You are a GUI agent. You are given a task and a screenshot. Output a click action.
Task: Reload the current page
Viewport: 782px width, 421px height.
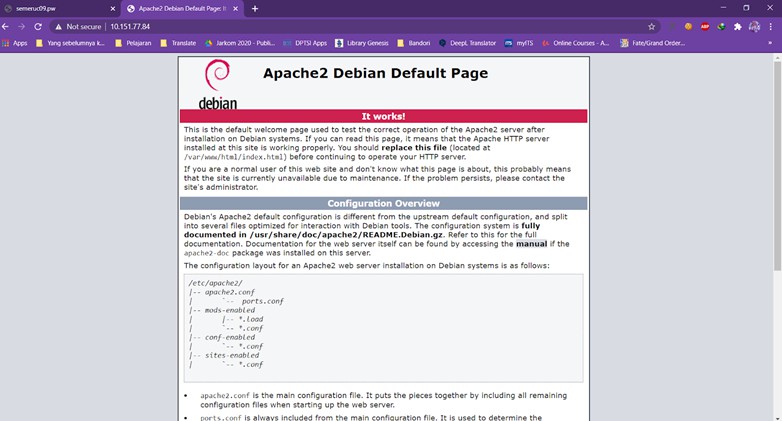pos(38,26)
